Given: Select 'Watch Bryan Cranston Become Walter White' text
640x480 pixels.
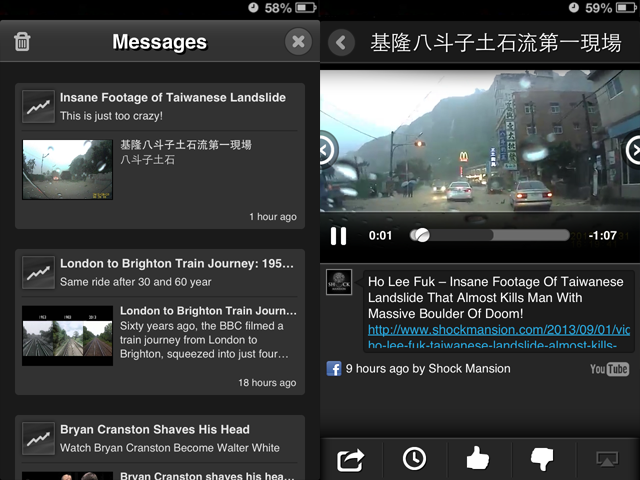Looking at the screenshot, I should (170, 448).
